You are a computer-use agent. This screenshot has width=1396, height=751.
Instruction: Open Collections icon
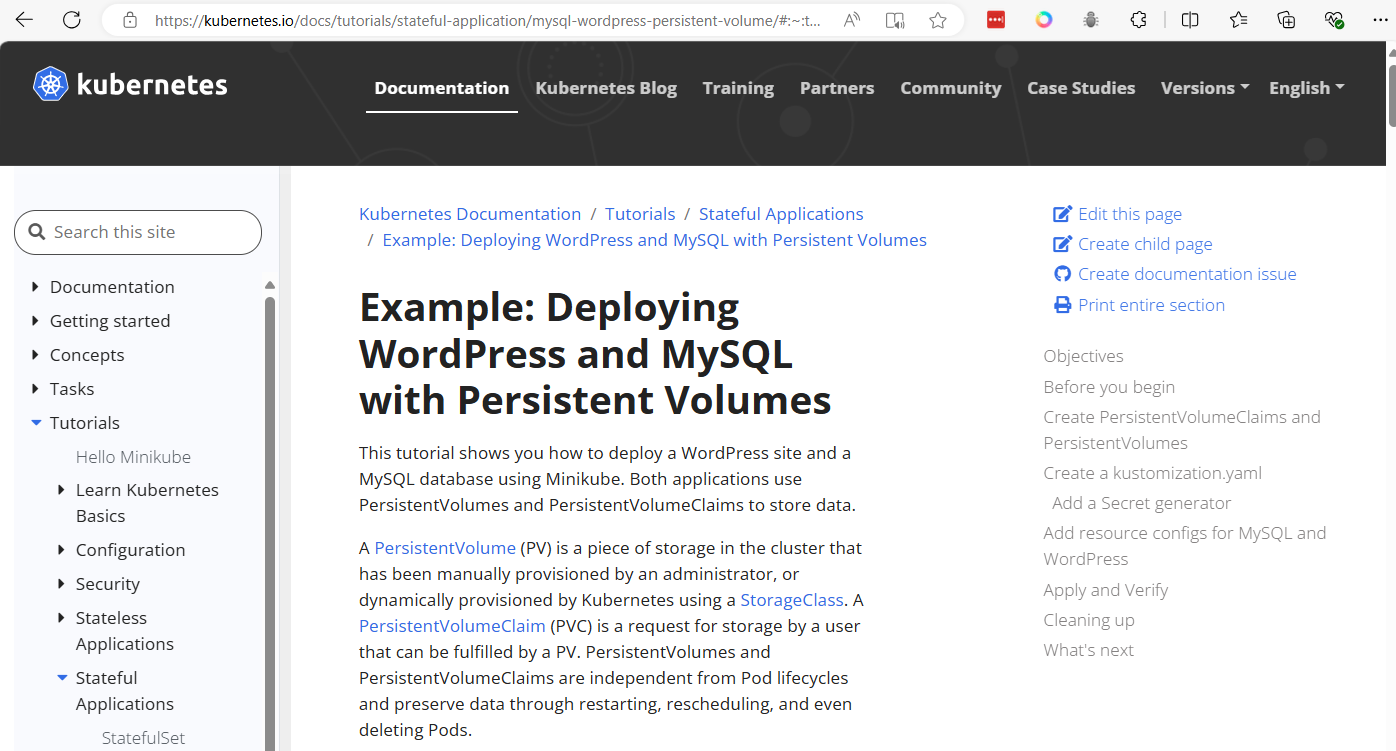tap(1286, 20)
